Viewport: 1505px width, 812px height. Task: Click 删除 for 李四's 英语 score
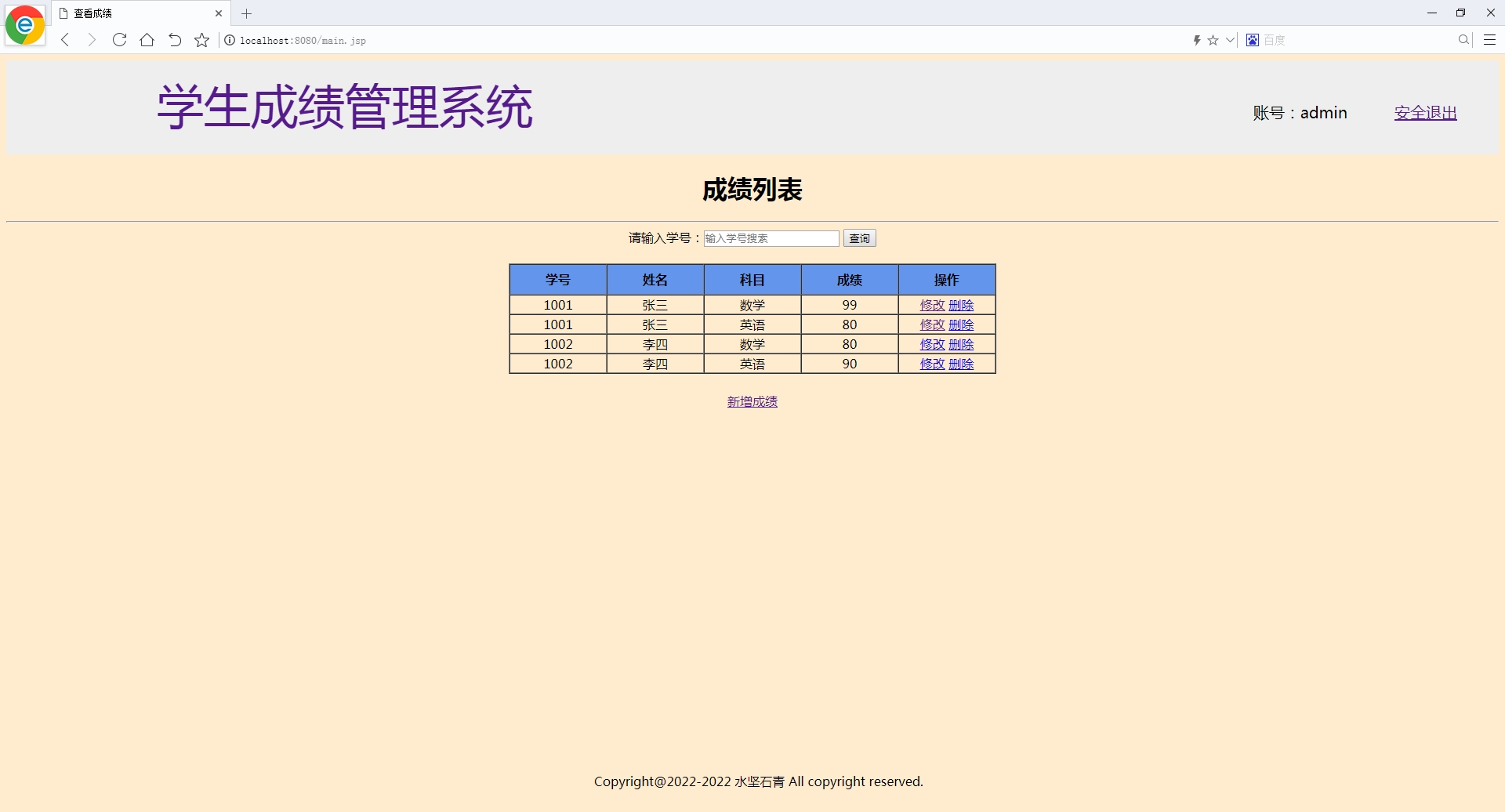pyautogui.click(x=962, y=364)
